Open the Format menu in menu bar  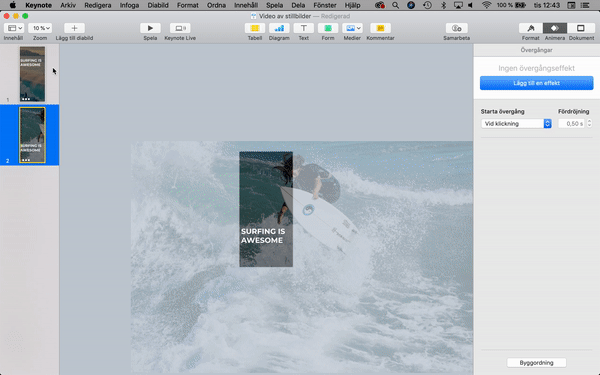[188, 5]
